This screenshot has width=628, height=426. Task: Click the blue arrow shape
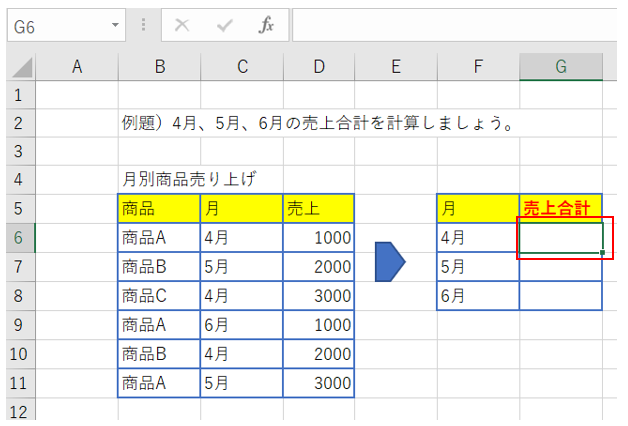(390, 262)
